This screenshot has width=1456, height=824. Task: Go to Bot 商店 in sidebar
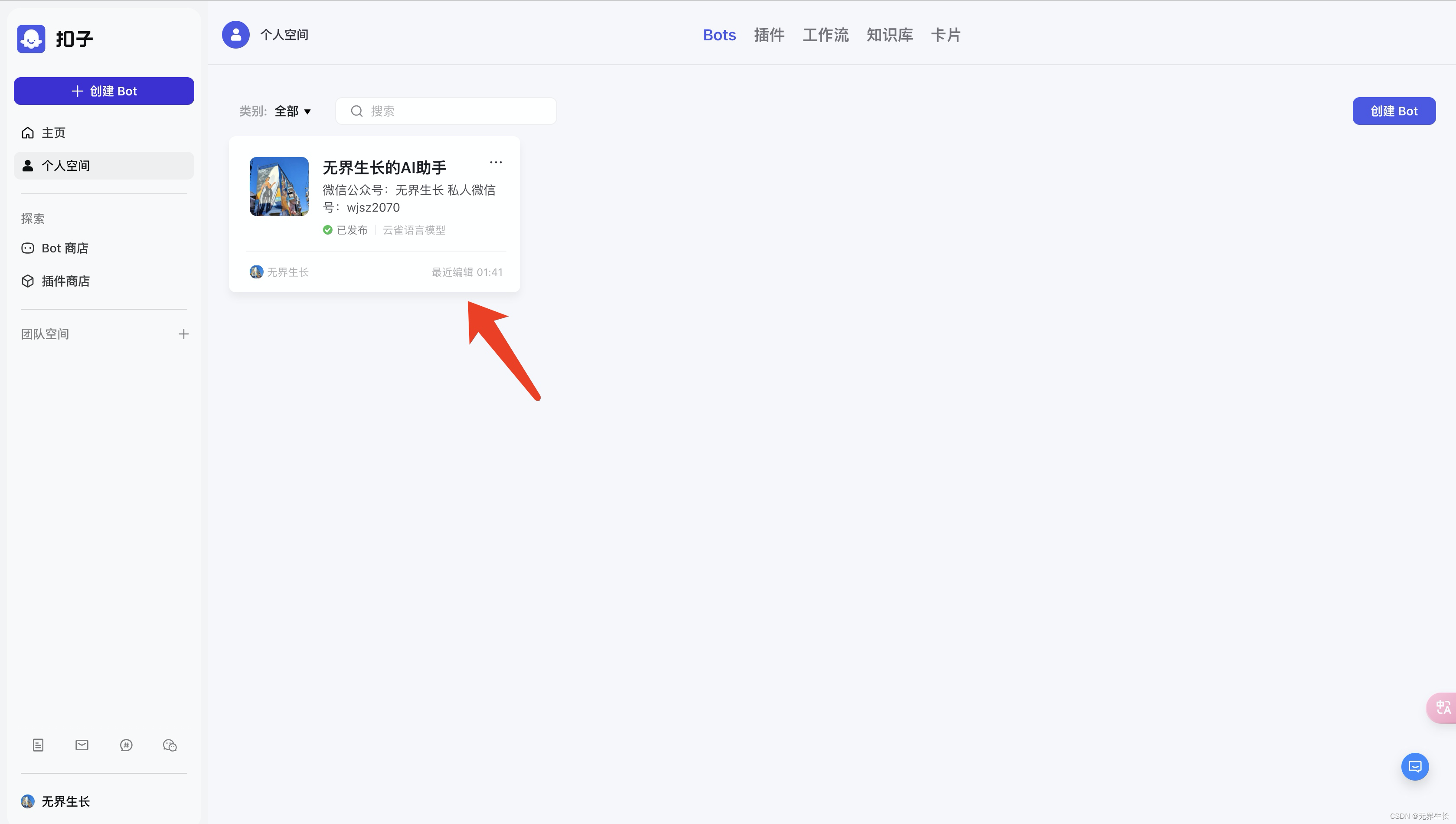(x=65, y=248)
